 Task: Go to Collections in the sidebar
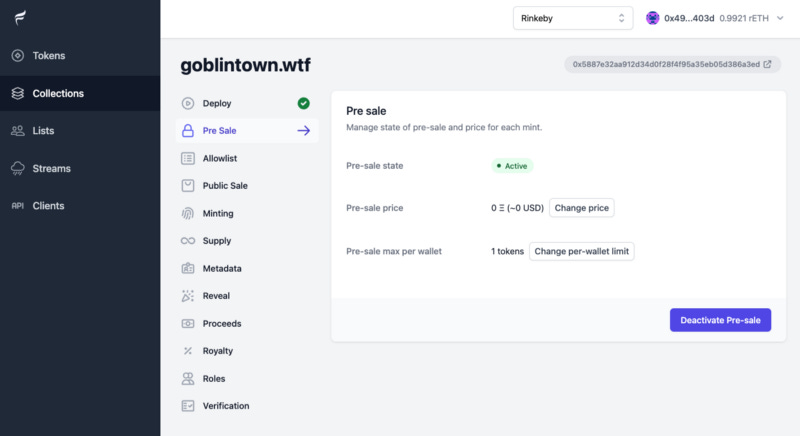coord(80,93)
